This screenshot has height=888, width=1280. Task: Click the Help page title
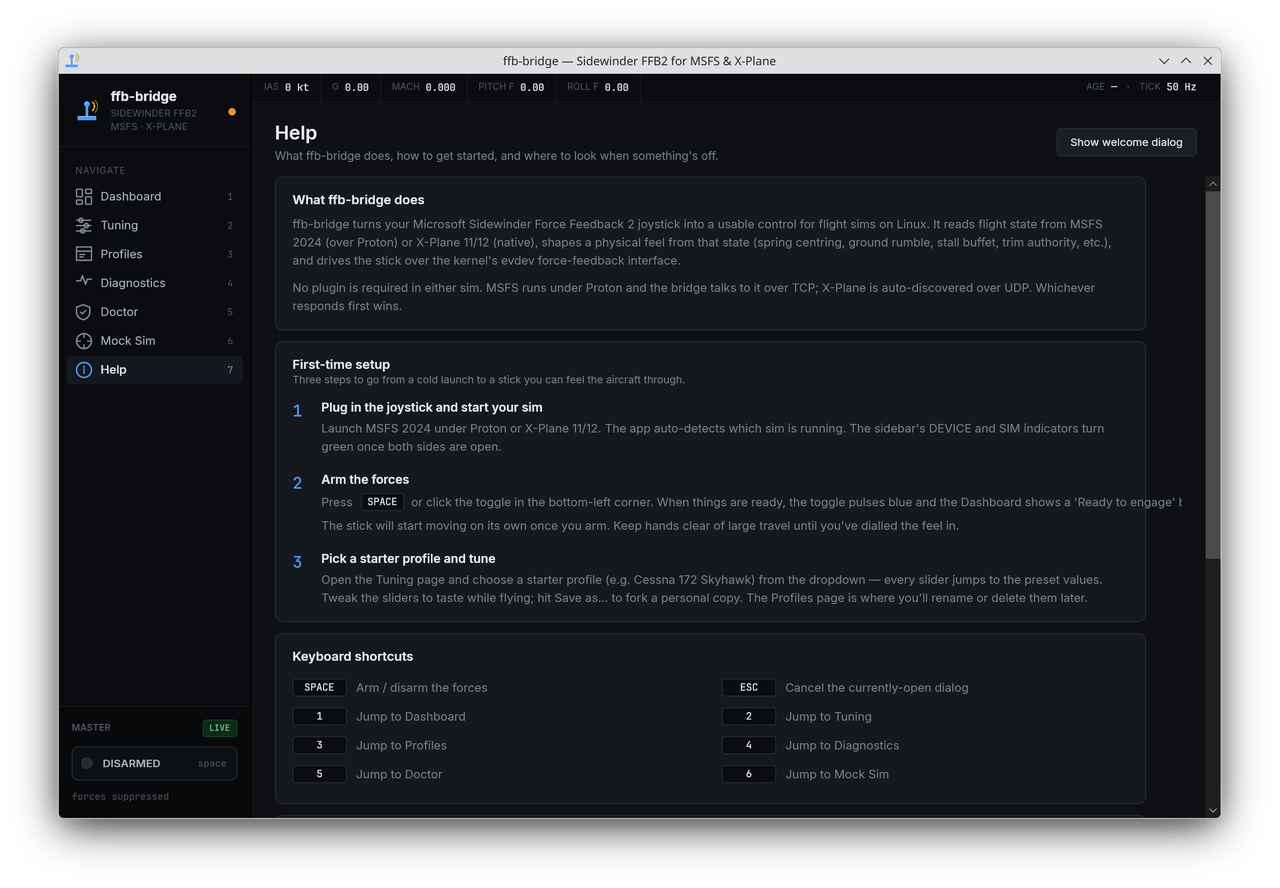(296, 133)
